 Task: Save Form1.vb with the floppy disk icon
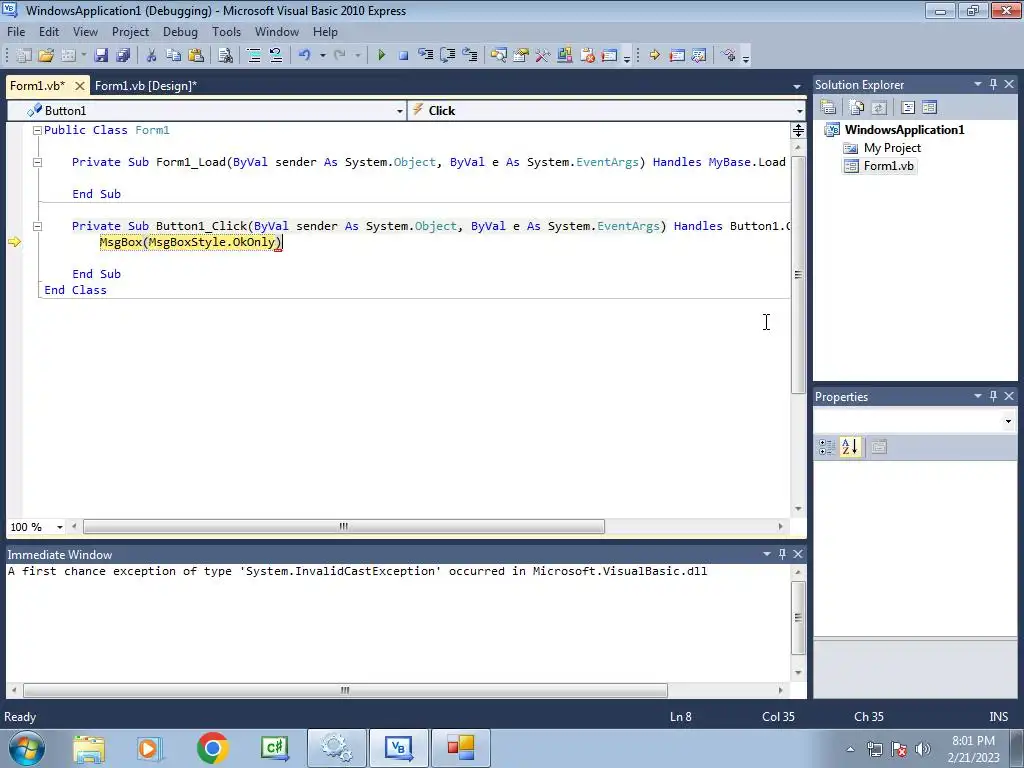pos(101,56)
